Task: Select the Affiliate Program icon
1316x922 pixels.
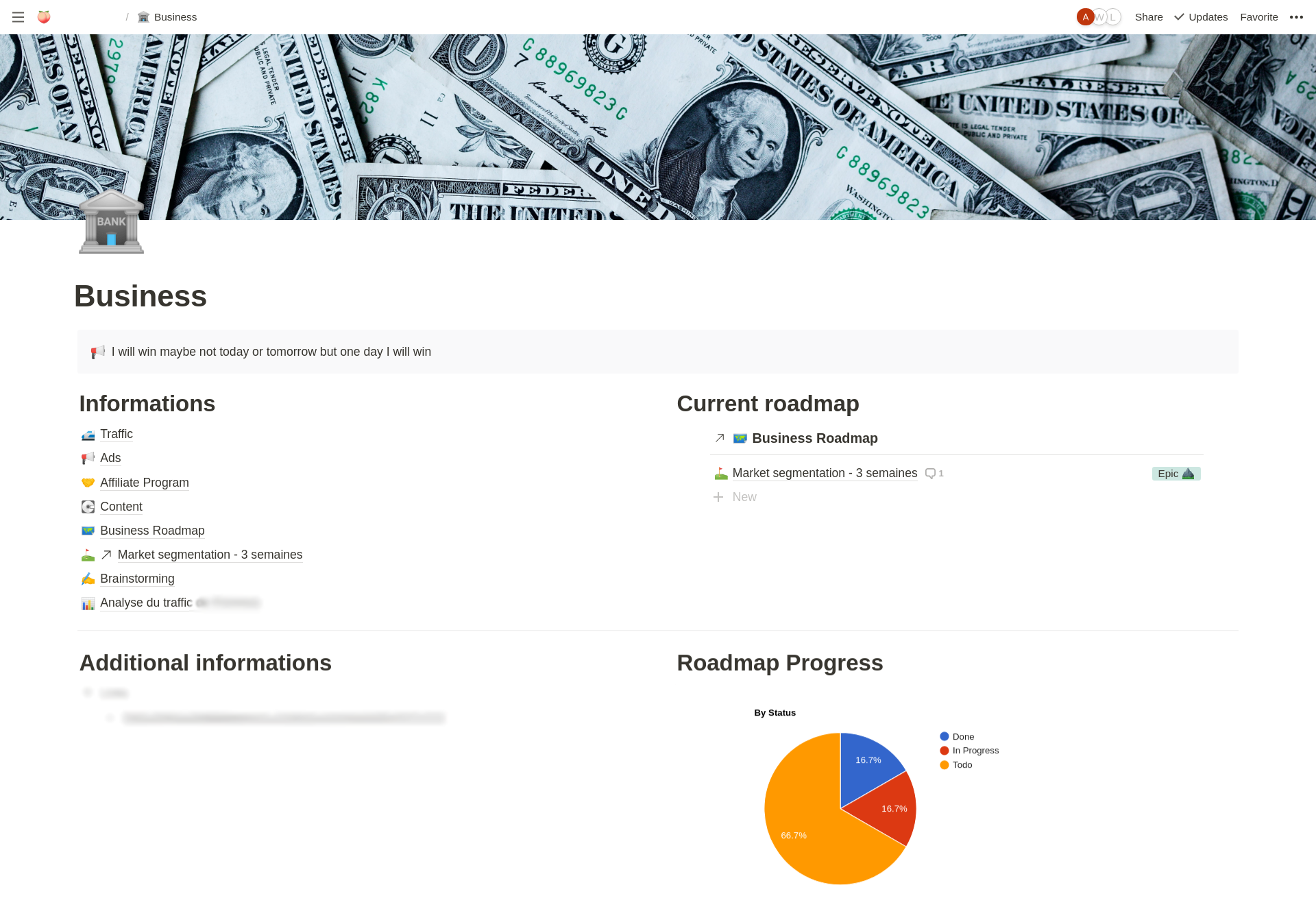Action: click(87, 482)
